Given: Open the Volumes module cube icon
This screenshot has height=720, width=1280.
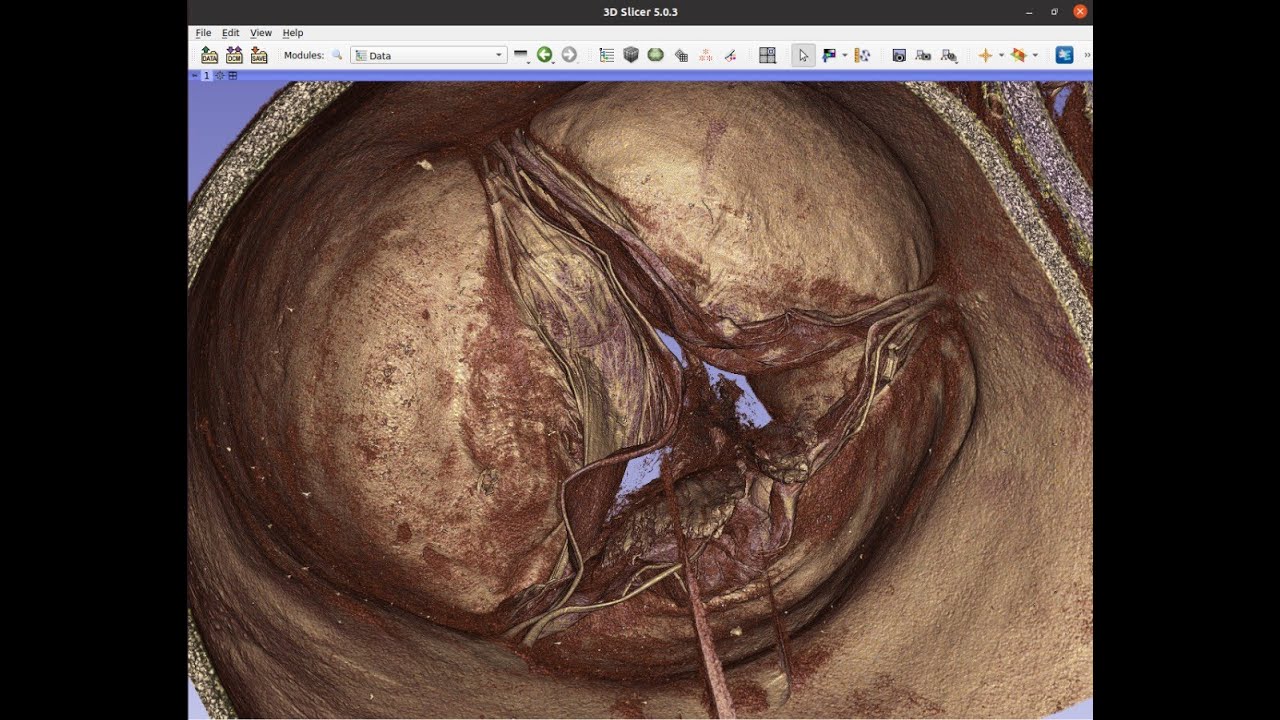Looking at the screenshot, I should (631, 55).
